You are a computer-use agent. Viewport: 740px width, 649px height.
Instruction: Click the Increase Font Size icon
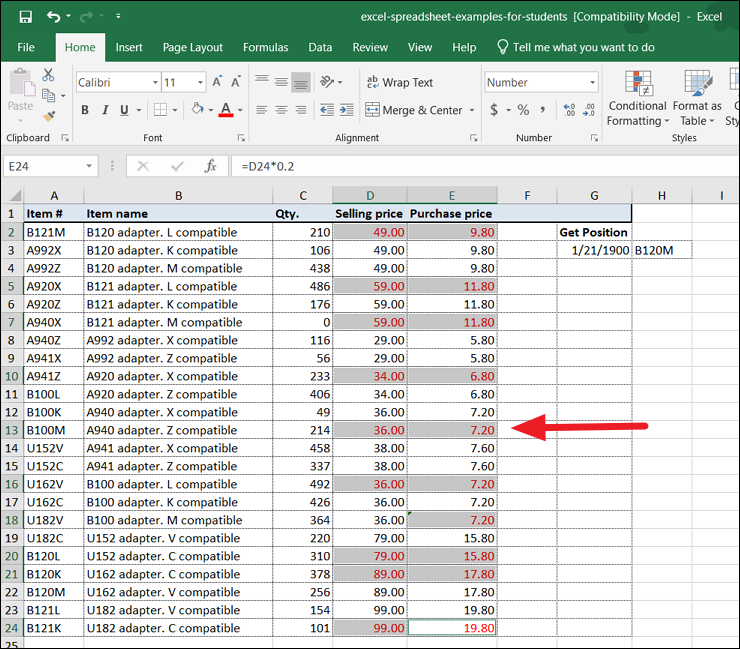218,83
